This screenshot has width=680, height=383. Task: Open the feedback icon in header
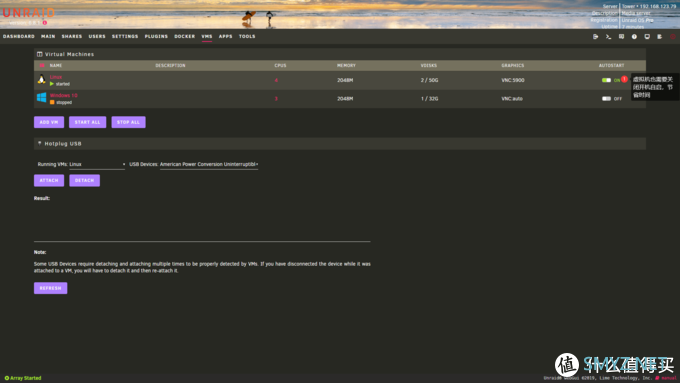(621, 37)
